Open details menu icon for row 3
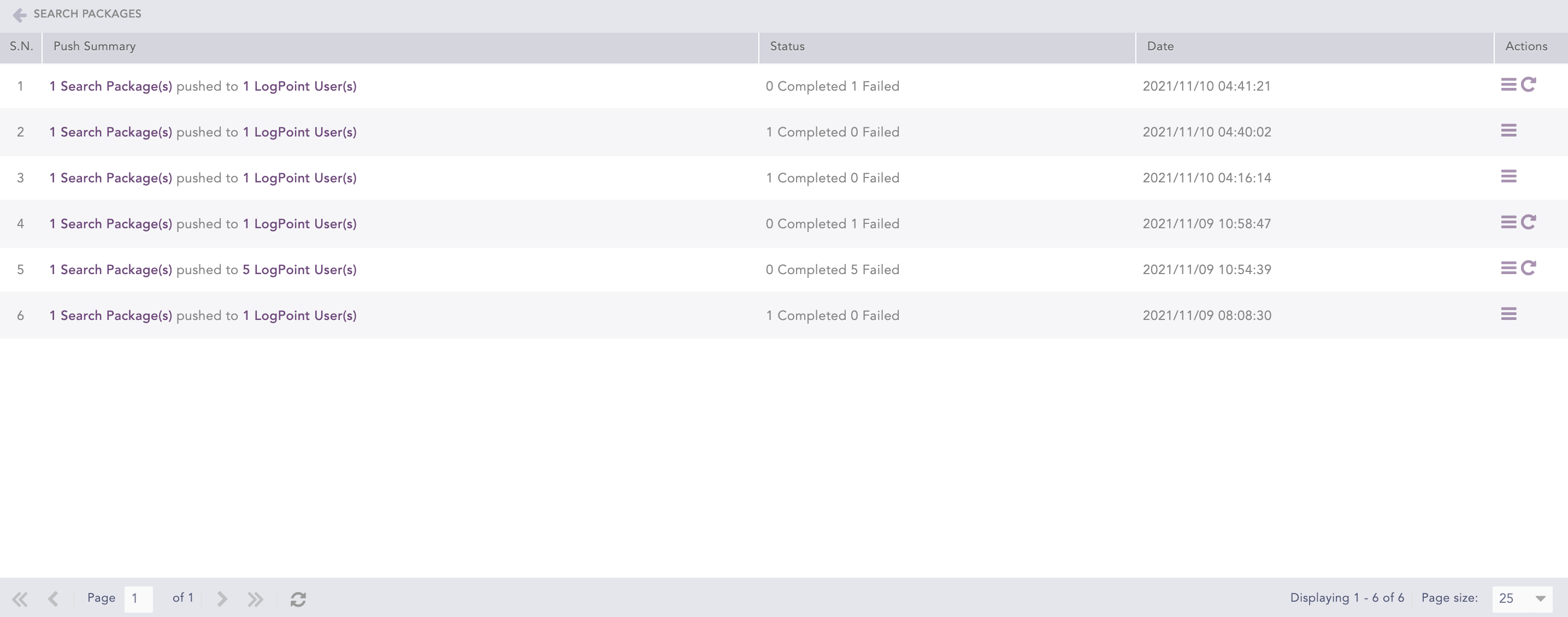Viewport: 1568px width, 617px height. (1508, 176)
